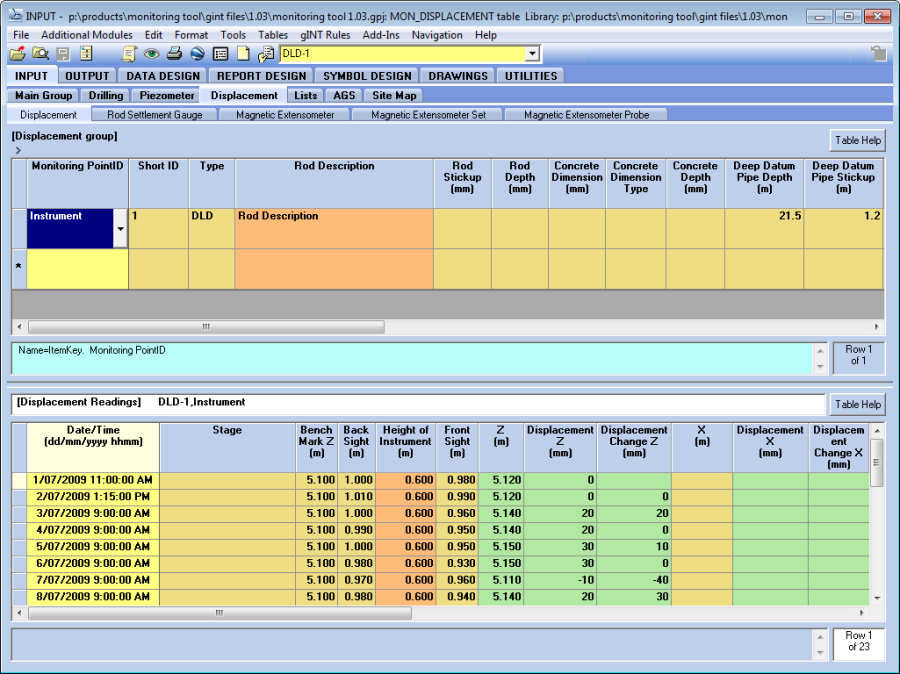
Task: Click the blank page toolbar icon
Action: click(x=243, y=54)
